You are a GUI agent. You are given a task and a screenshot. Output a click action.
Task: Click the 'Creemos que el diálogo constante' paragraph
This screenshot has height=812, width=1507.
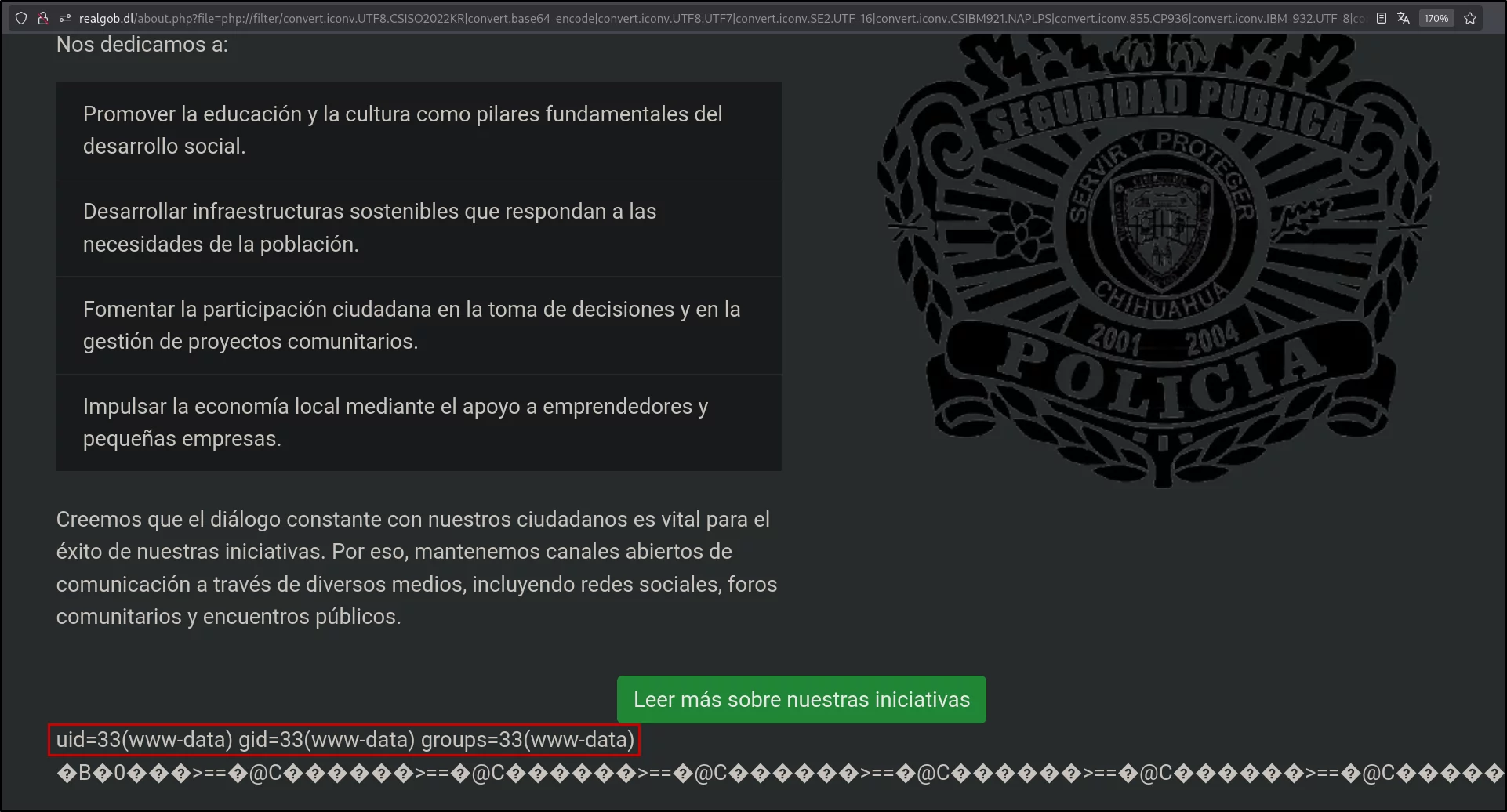click(417, 567)
